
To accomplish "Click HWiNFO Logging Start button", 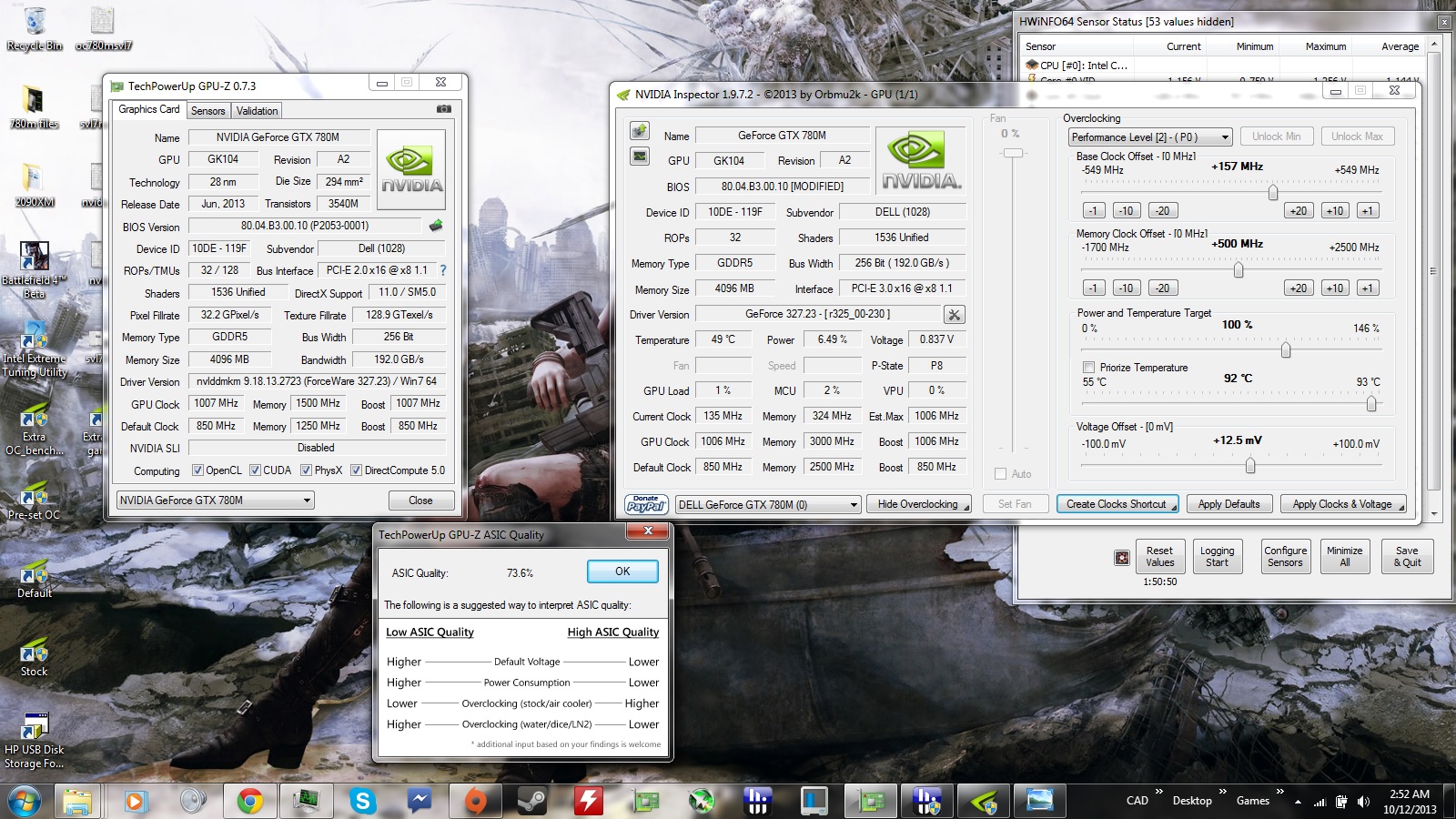I will click(1217, 556).
